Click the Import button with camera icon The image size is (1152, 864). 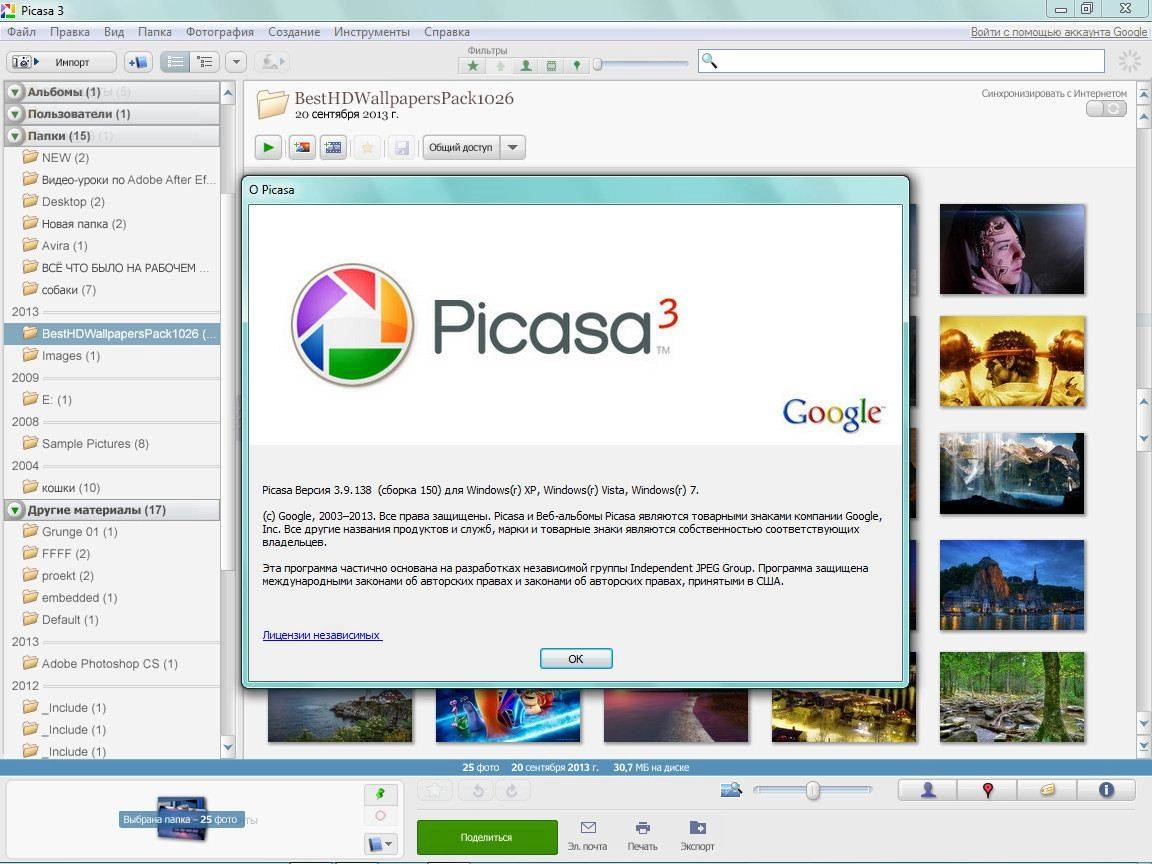[x=61, y=62]
